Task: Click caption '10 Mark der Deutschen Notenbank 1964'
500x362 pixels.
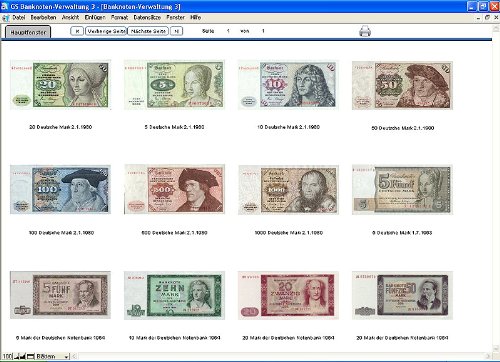Action: pos(174,338)
